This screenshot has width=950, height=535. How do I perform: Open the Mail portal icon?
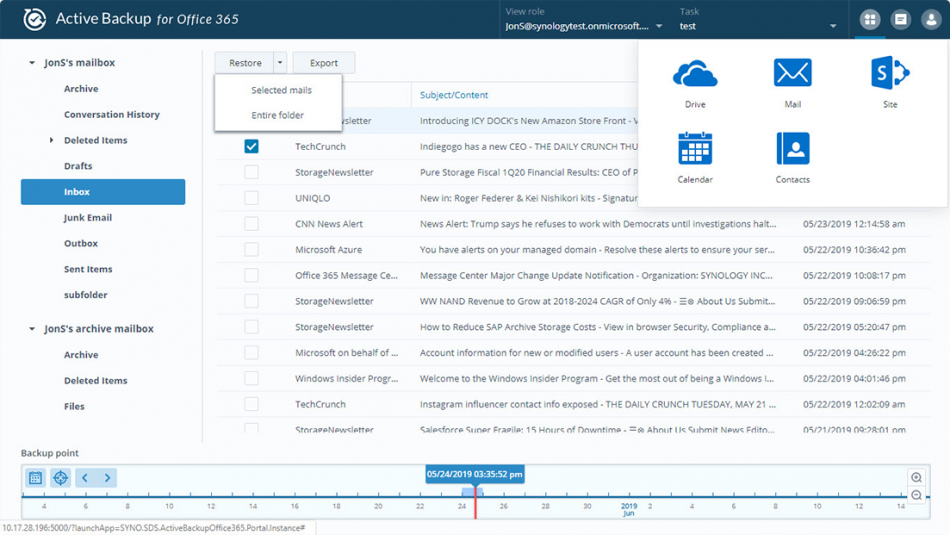point(792,73)
